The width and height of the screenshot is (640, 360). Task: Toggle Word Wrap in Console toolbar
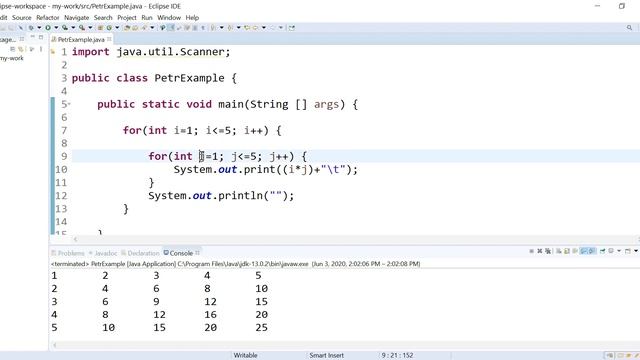pos(575,251)
